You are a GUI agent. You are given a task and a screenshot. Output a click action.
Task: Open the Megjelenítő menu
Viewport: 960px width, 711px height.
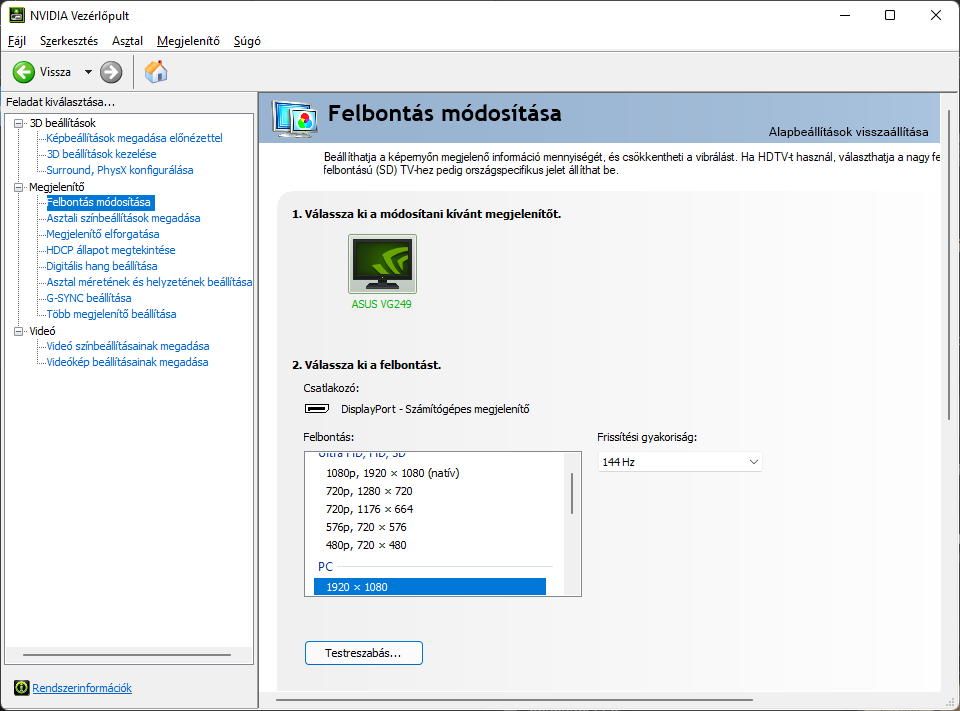188,41
